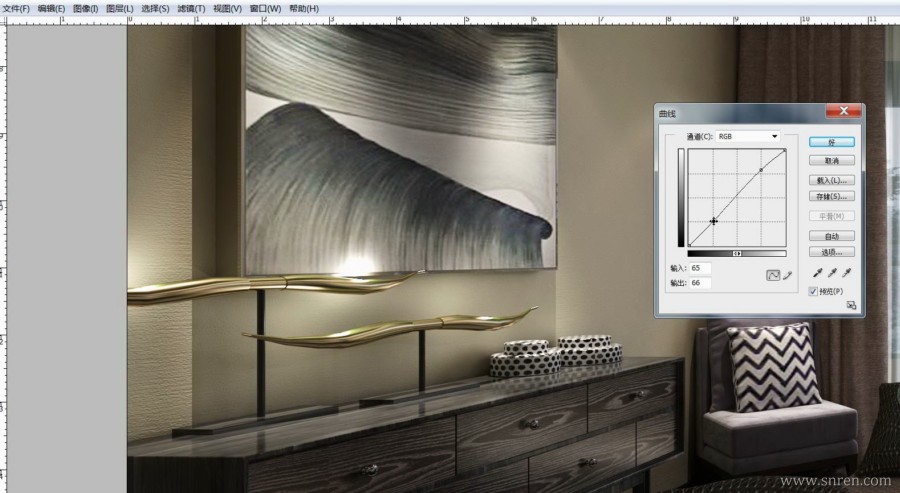Viewport: 900px width, 493px height.
Task: Open the 视图(V) menu
Action: pos(227,9)
